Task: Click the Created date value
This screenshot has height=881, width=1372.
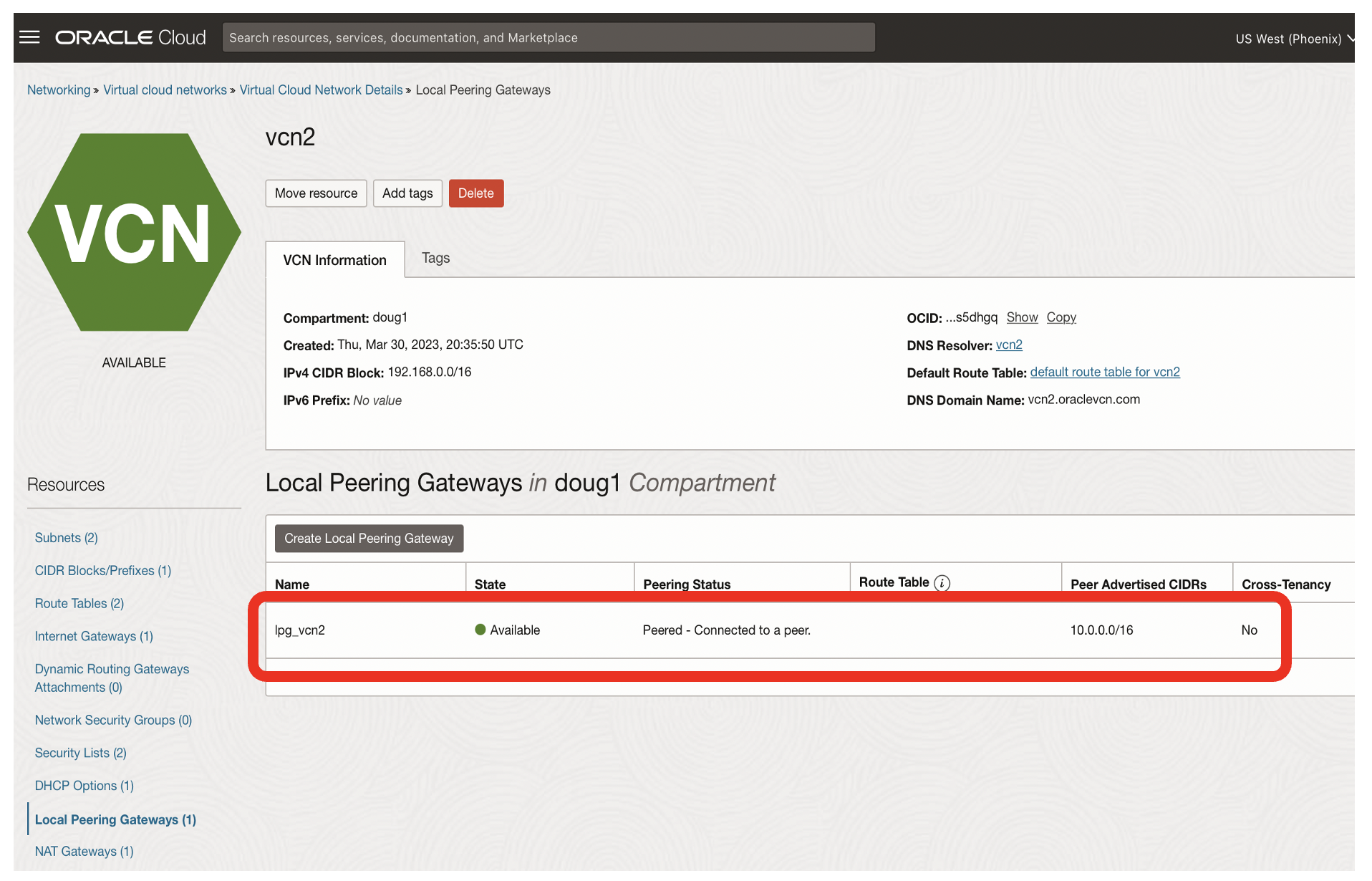Action: click(430, 345)
